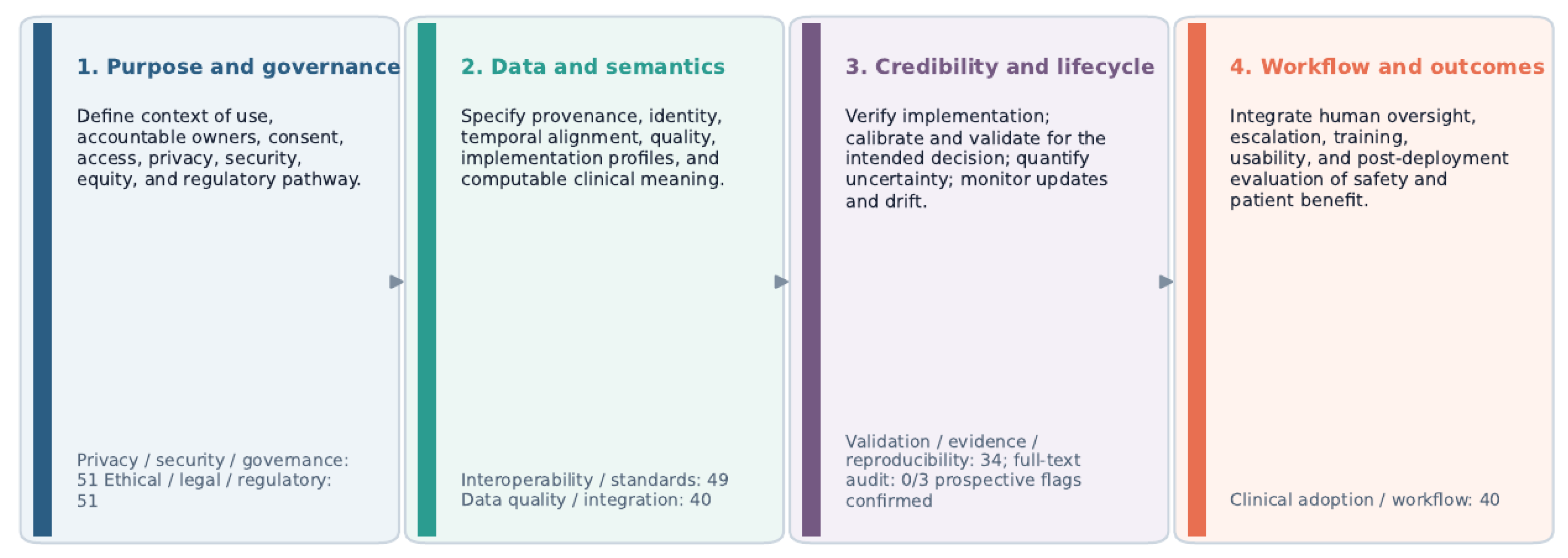The image size is (1568, 558).
Task: Click the arrow between panels 2 and 3
Action: 781,282
